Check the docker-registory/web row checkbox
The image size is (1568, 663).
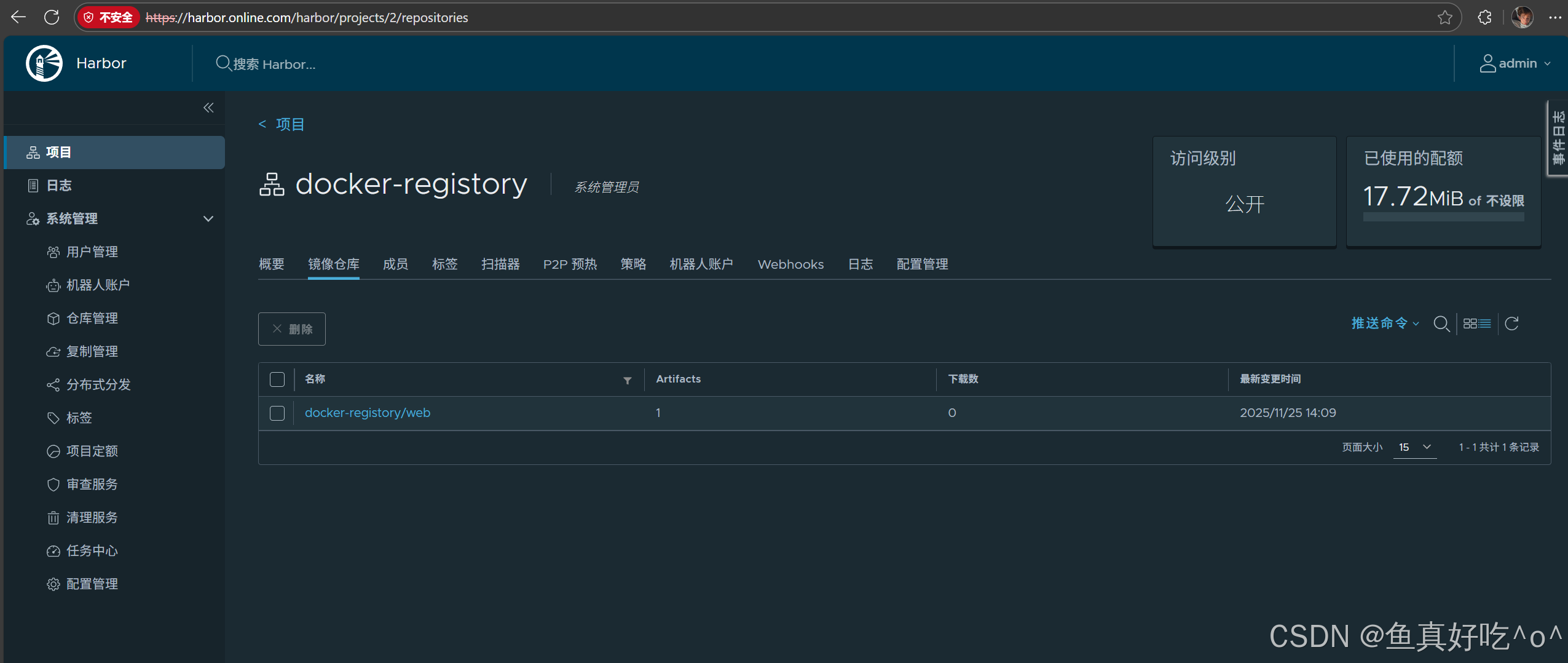[277, 413]
